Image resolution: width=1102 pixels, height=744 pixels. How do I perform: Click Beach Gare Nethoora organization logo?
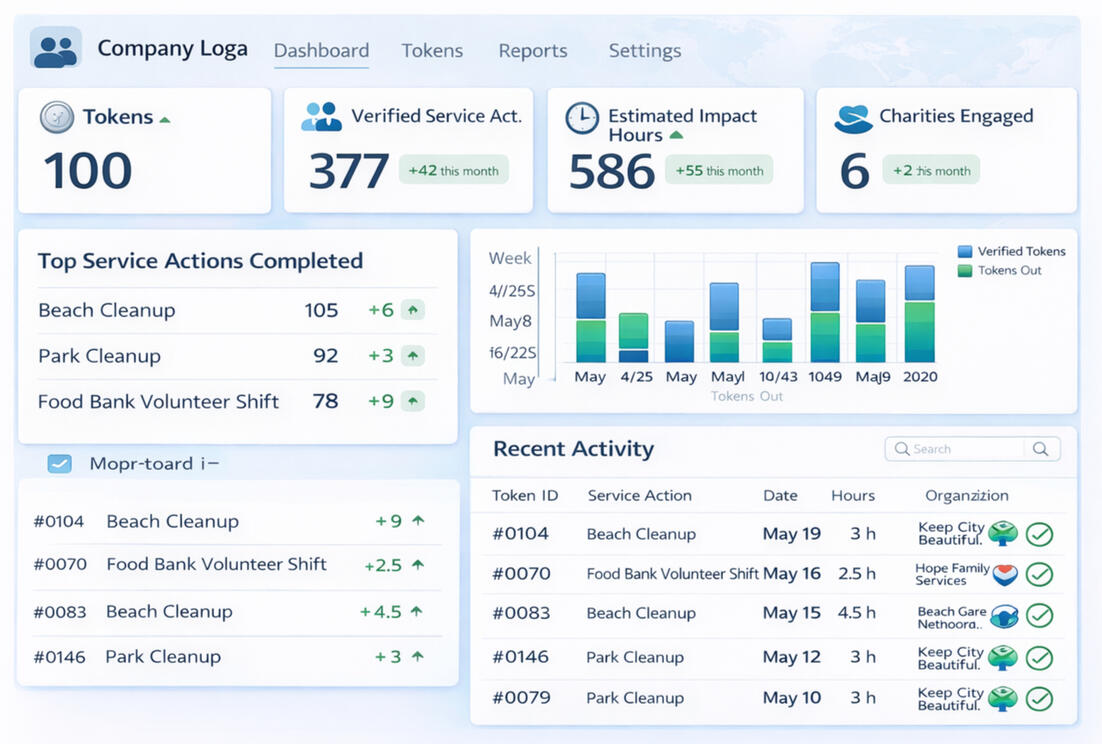tap(1003, 616)
